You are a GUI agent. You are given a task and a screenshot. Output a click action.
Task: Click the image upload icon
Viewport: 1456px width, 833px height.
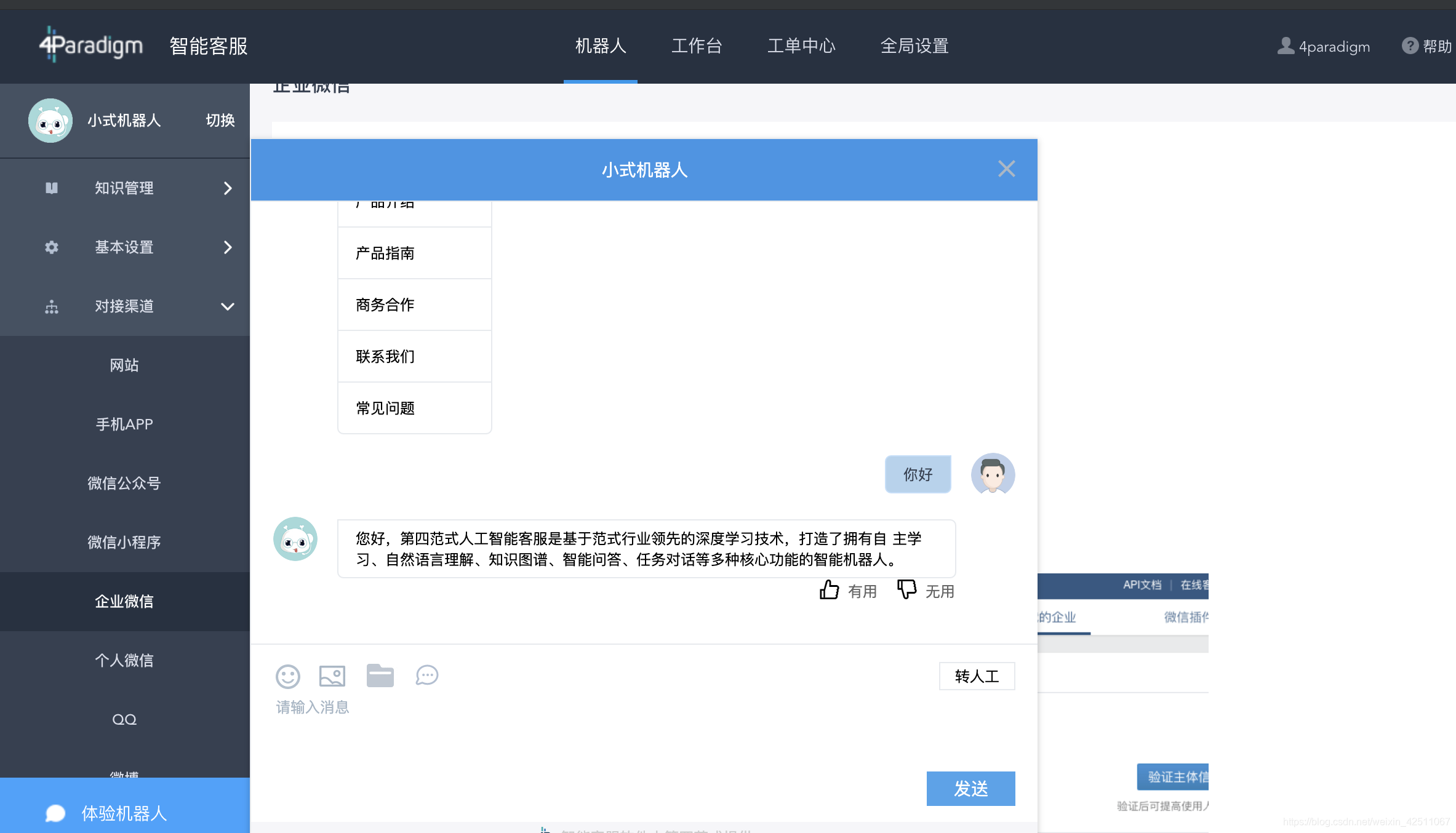pyautogui.click(x=332, y=676)
